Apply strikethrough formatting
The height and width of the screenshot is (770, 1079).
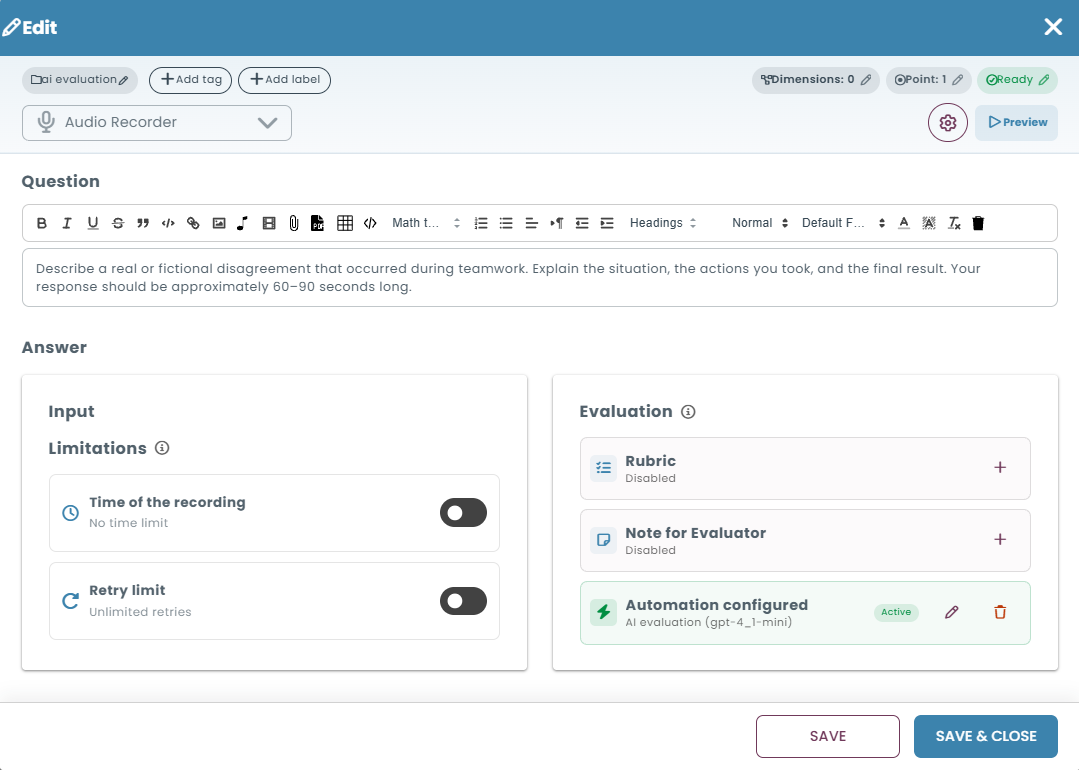coord(118,223)
